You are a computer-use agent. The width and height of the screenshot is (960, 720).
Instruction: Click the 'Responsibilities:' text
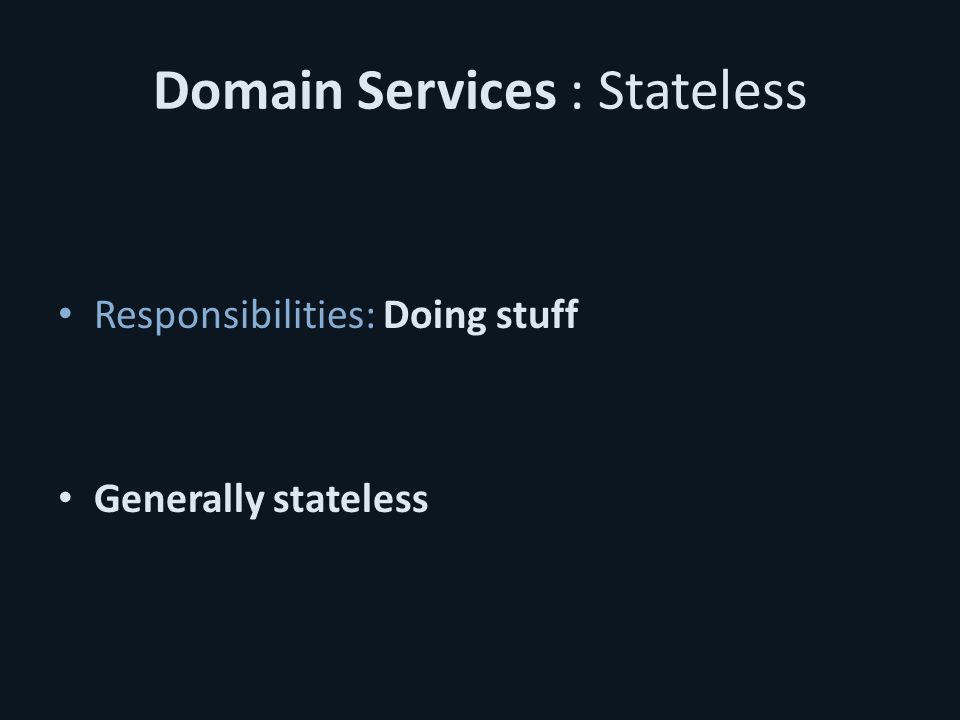pyautogui.click(x=234, y=316)
